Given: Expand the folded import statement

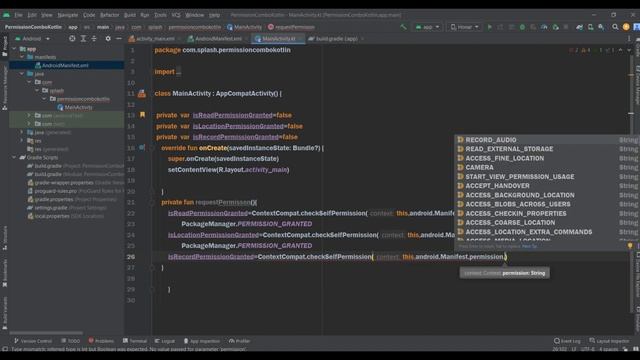Looking at the screenshot, I should (178, 72).
